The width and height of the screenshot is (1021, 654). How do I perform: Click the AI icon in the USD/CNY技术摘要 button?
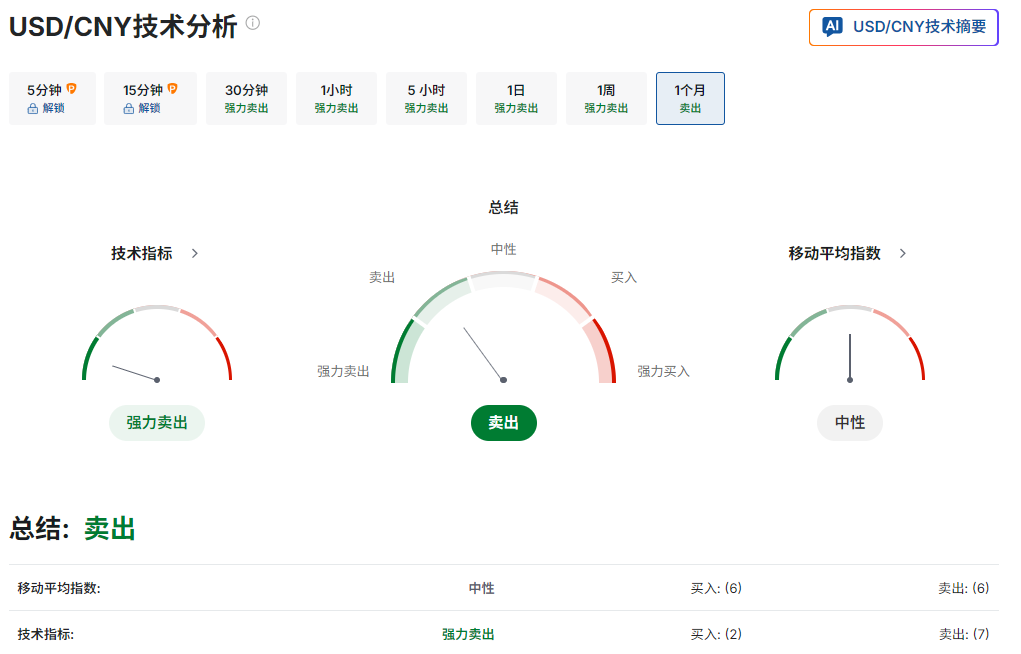[x=832, y=27]
